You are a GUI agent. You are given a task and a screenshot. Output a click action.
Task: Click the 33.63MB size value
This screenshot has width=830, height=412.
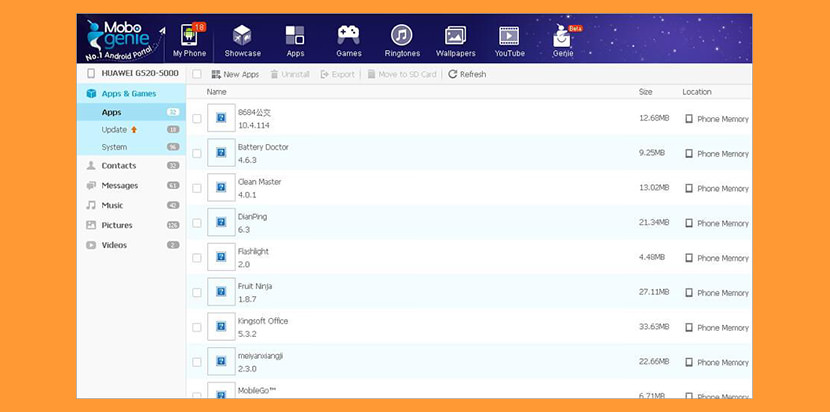click(x=654, y=327)
